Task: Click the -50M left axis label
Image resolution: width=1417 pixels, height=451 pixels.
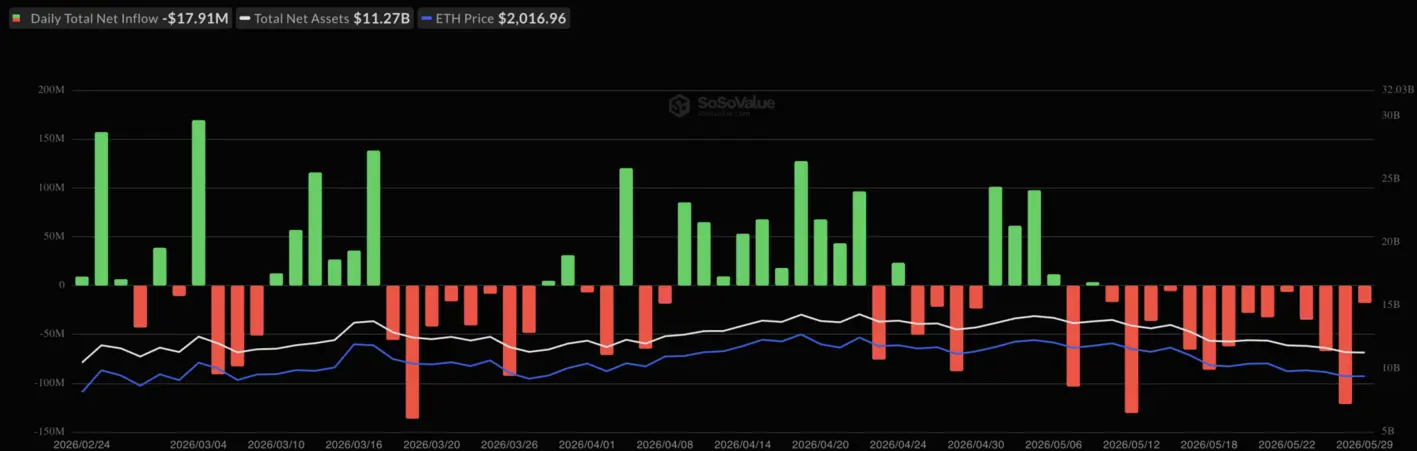Action: [50, 334]
